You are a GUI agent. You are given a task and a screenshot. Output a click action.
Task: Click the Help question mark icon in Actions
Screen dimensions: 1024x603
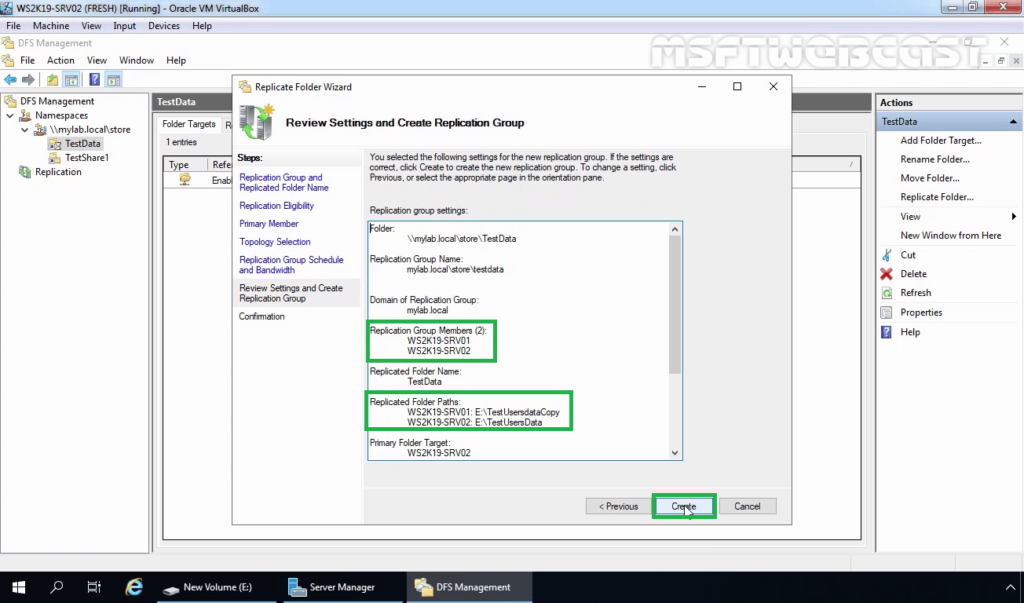tap(886, 332)
